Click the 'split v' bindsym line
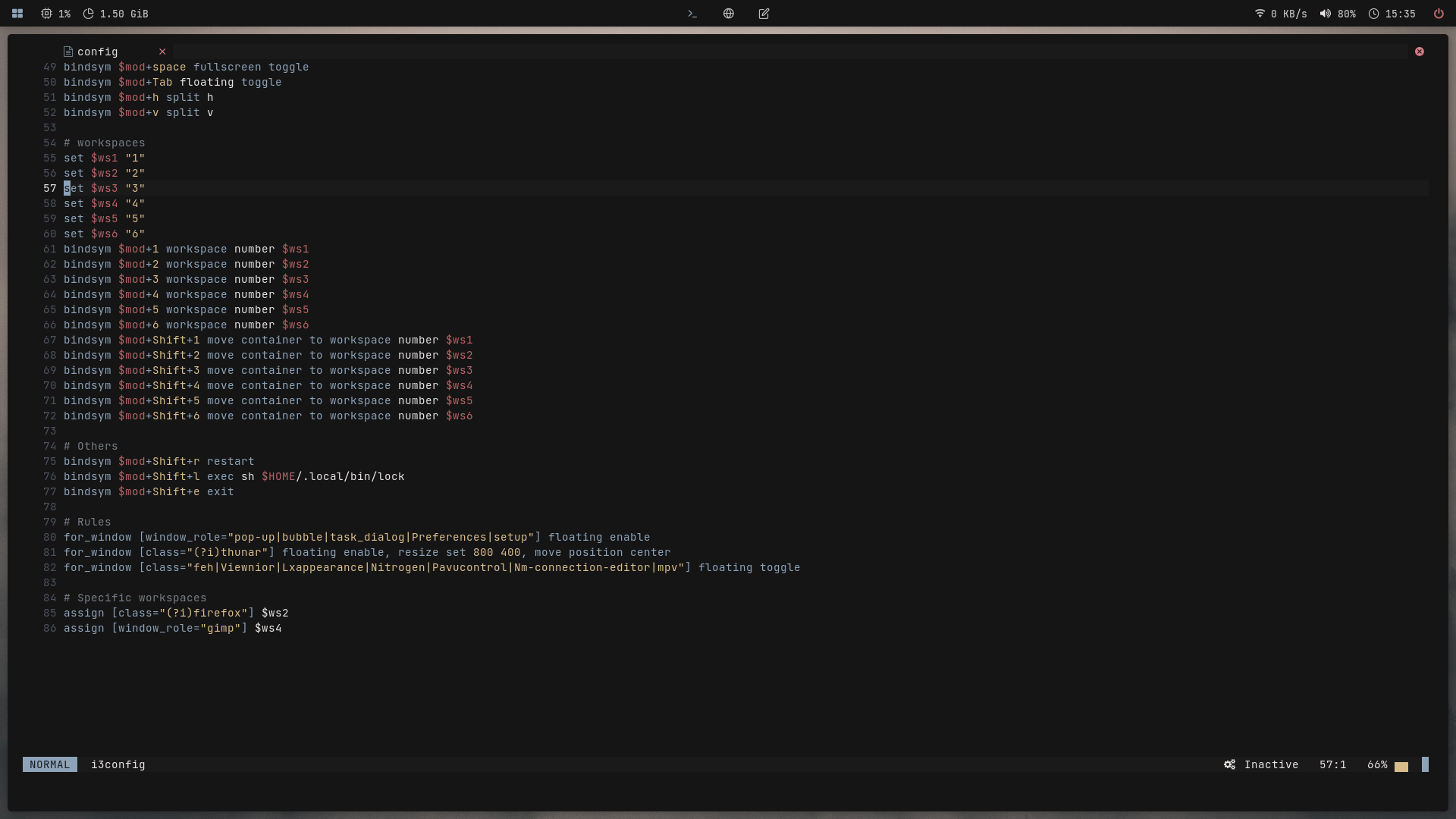 pos(138,112)
